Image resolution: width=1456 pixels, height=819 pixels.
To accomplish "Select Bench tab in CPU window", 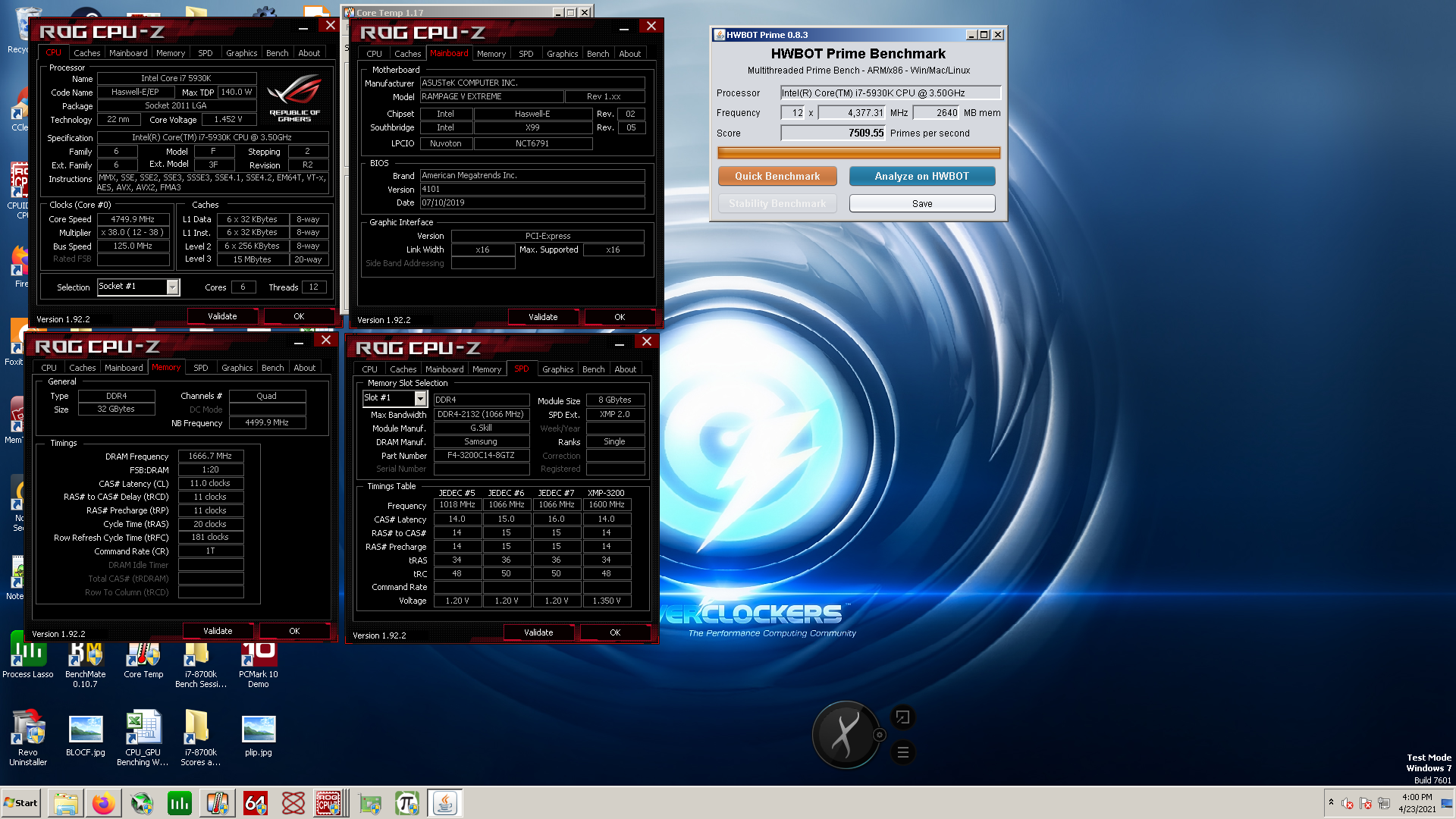I will point(277,53).
